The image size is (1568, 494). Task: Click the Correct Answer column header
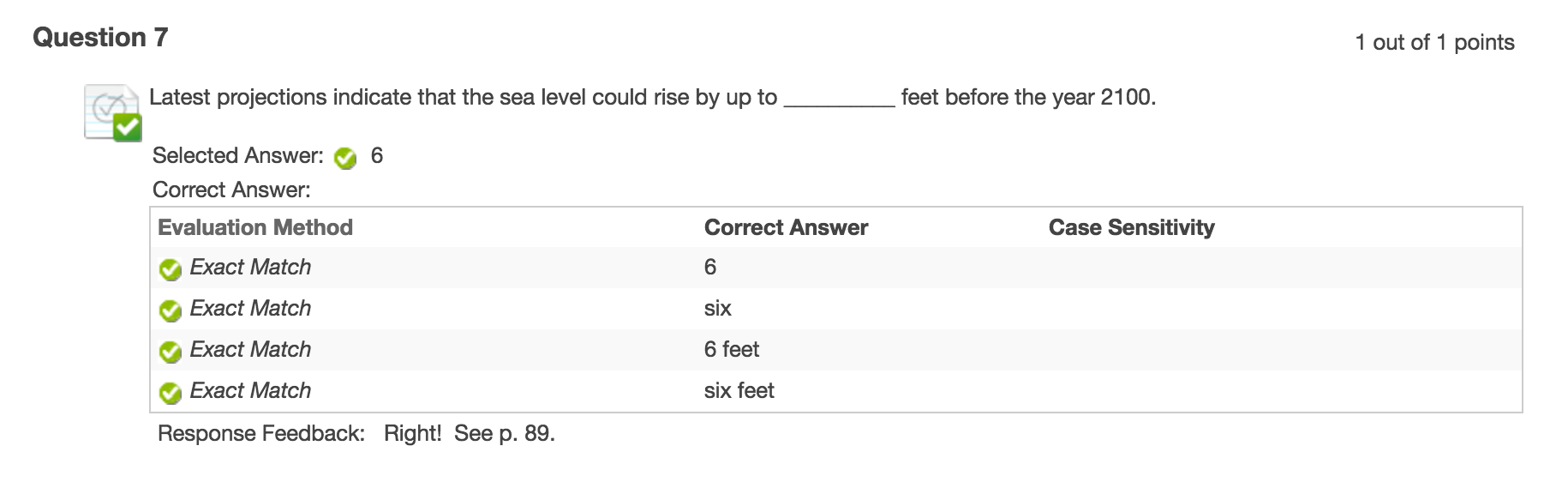786,227
